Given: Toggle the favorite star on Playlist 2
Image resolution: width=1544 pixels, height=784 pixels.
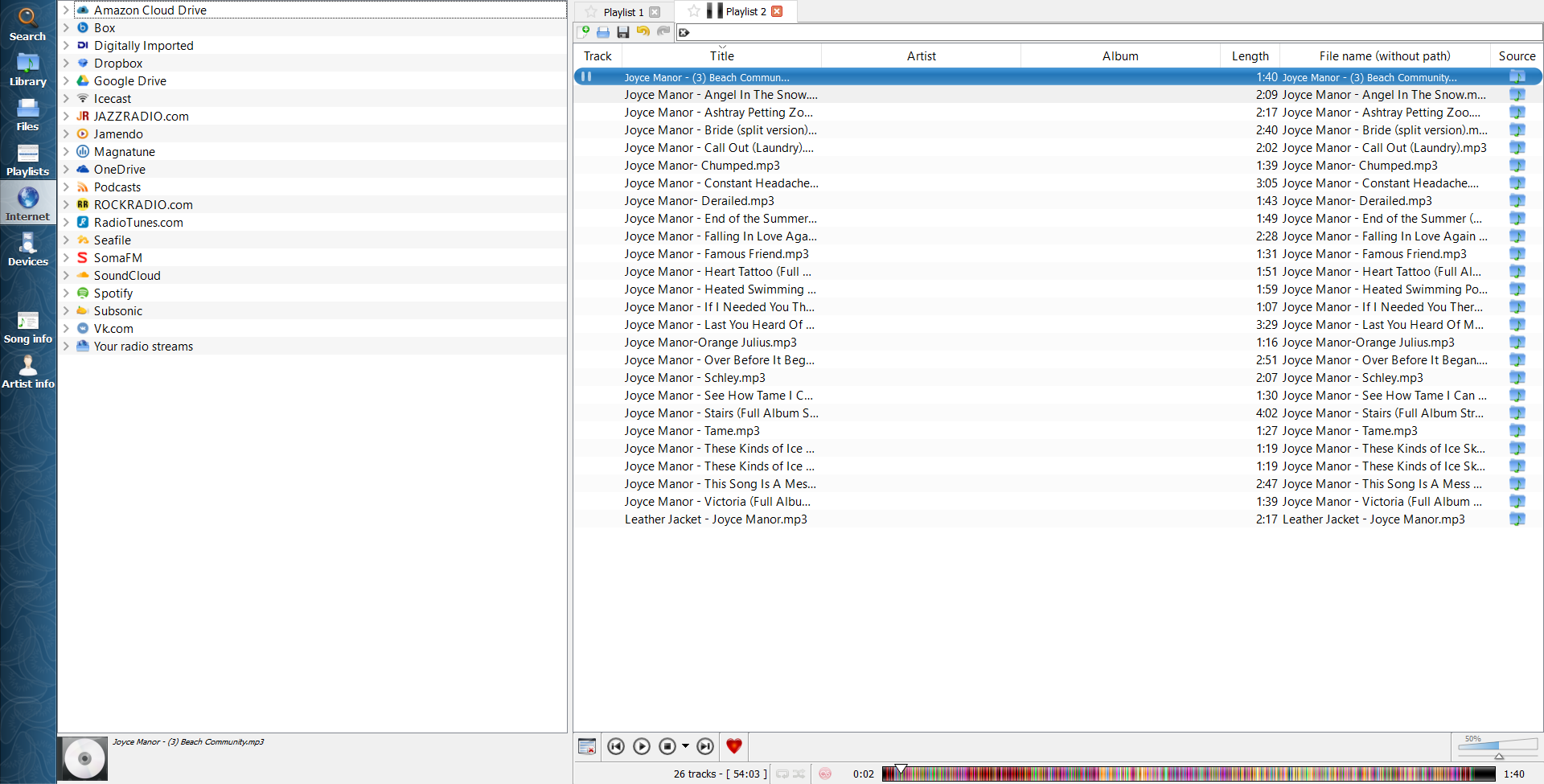Looking at the screenshot, I should [693, 11].
